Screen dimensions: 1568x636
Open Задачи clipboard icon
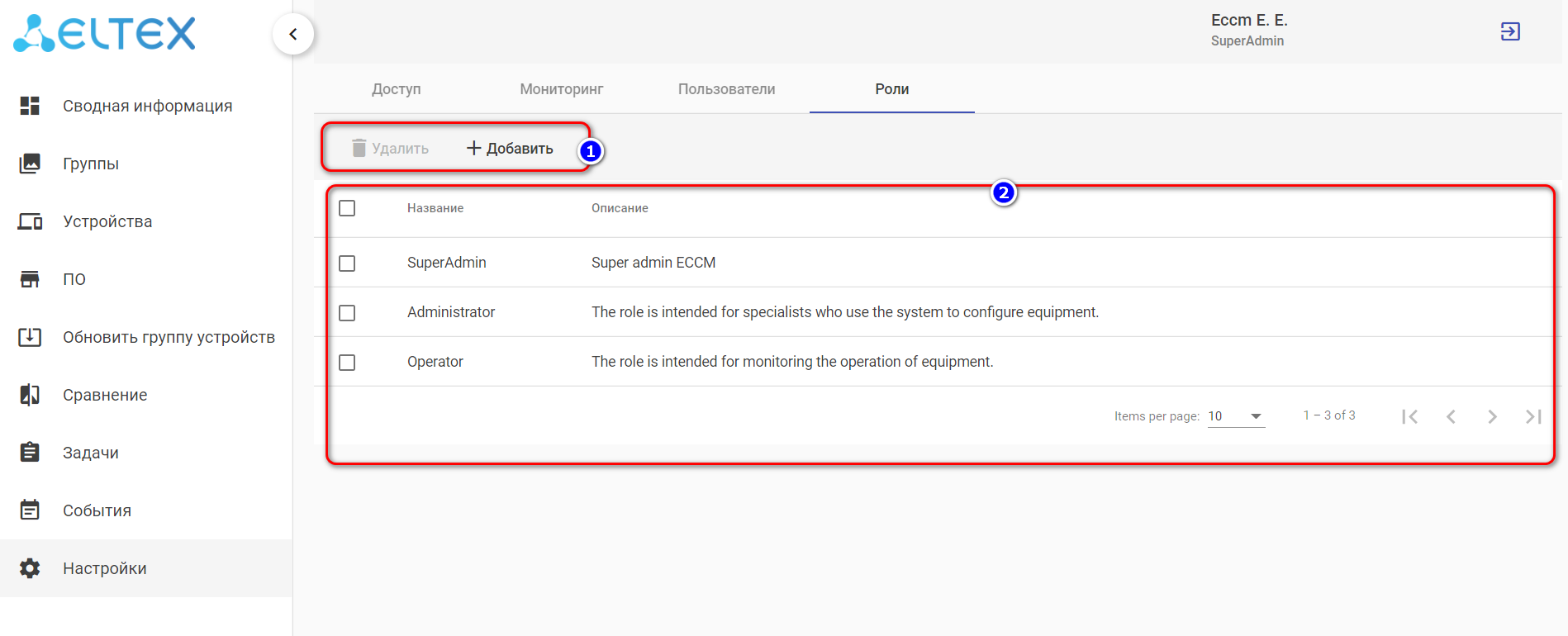pos(30,453)
